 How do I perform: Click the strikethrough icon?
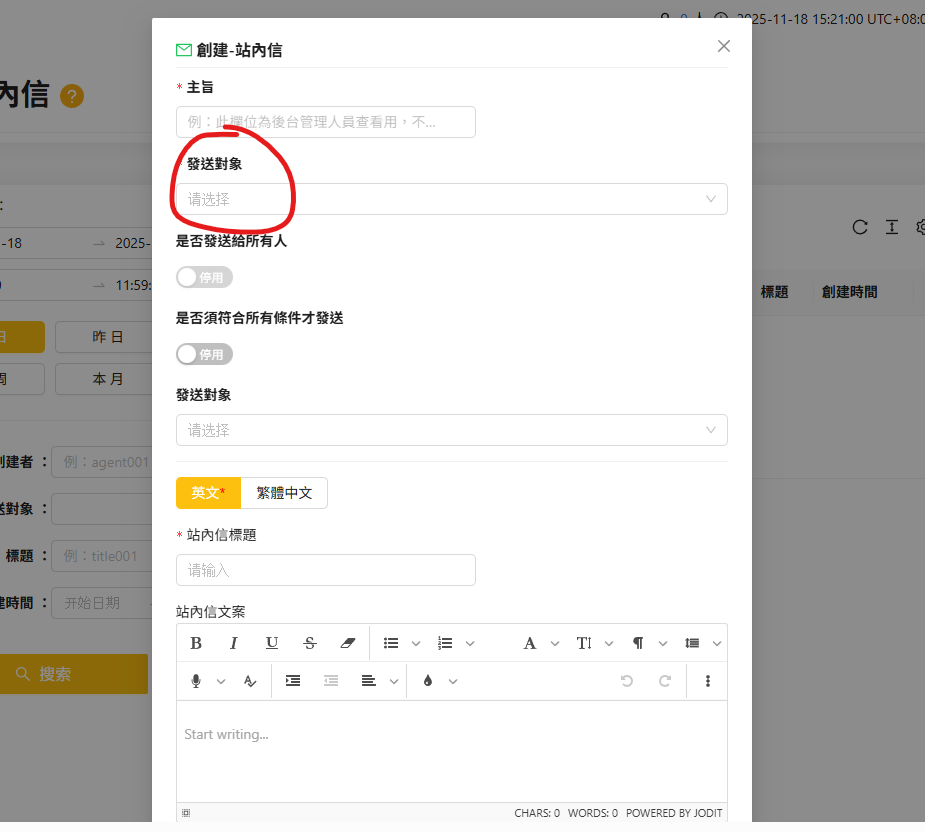tap(310, 643)
